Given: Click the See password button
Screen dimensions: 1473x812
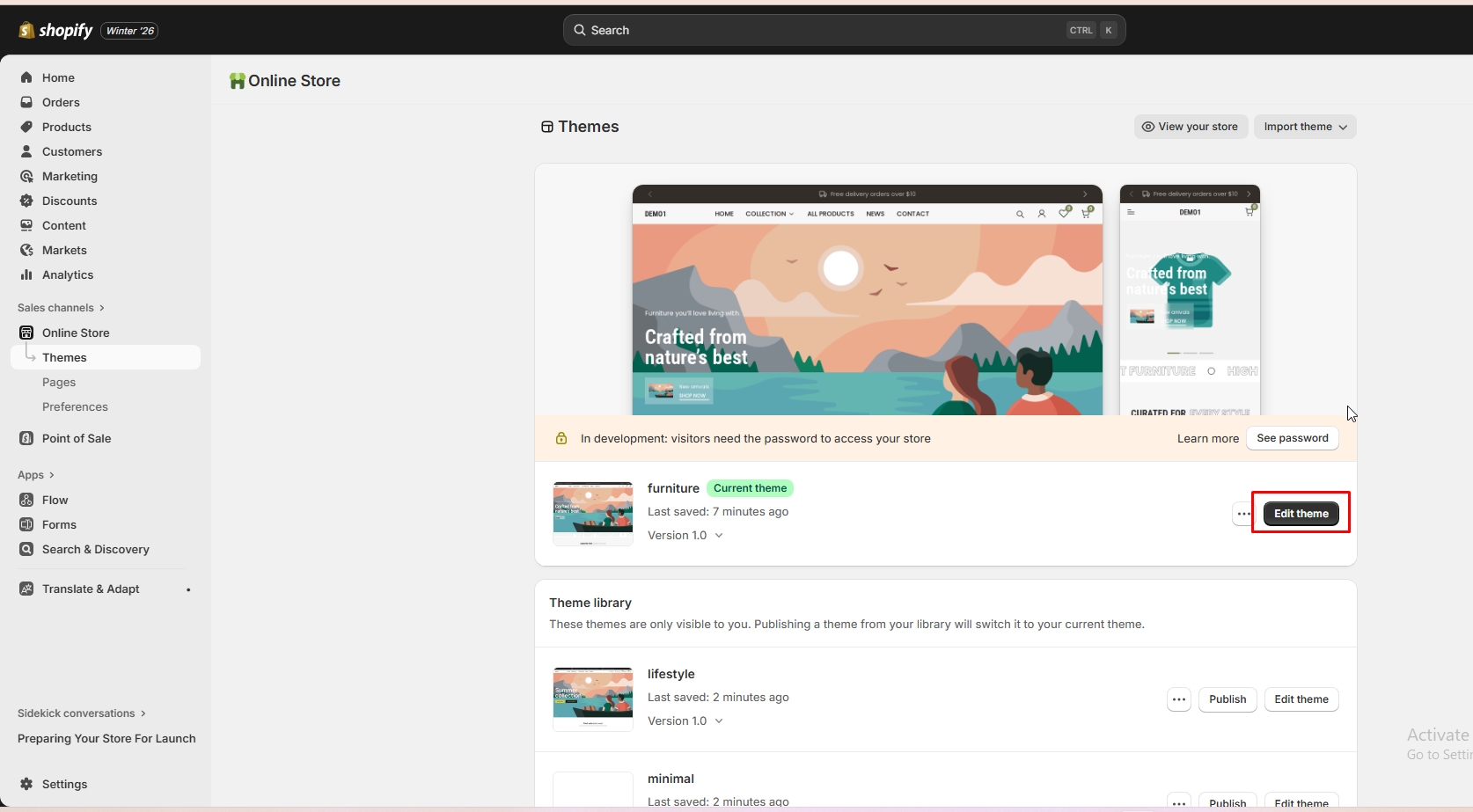Looking at the screenshot, I should click(1292, 438).
